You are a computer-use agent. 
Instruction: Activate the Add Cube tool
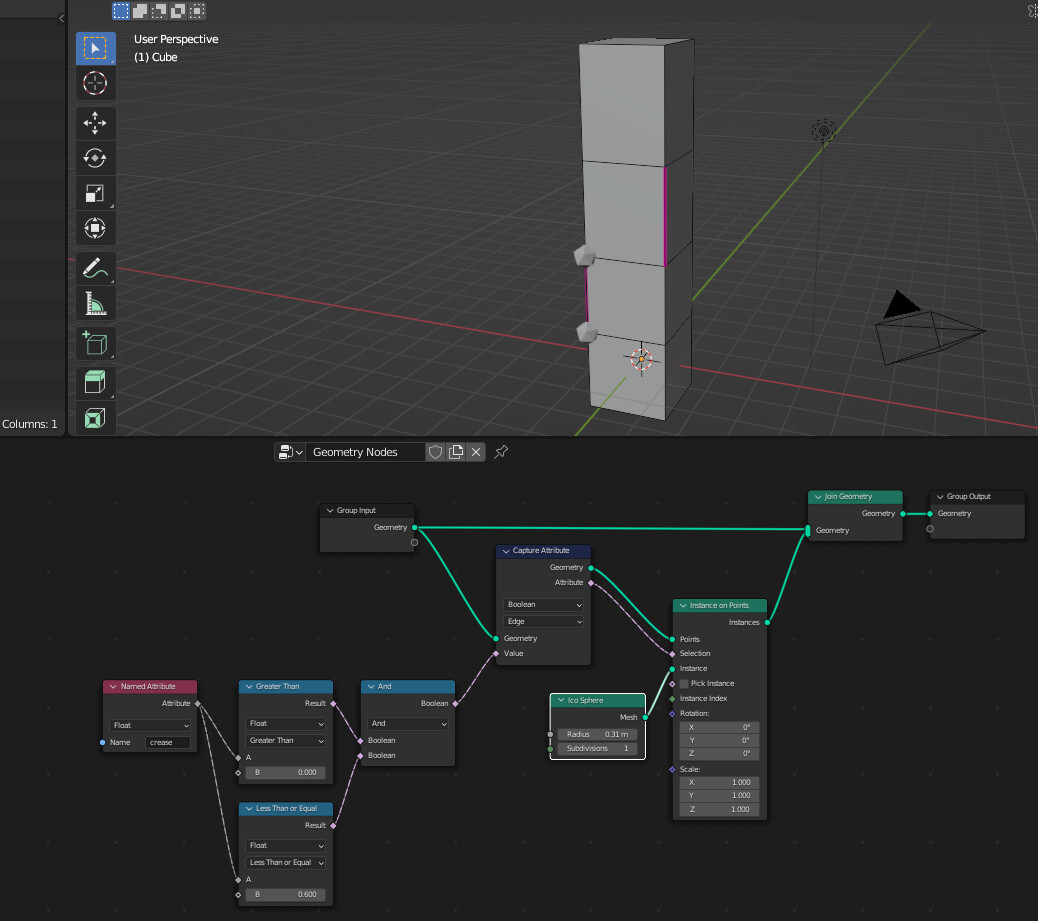tap(95, 344)
